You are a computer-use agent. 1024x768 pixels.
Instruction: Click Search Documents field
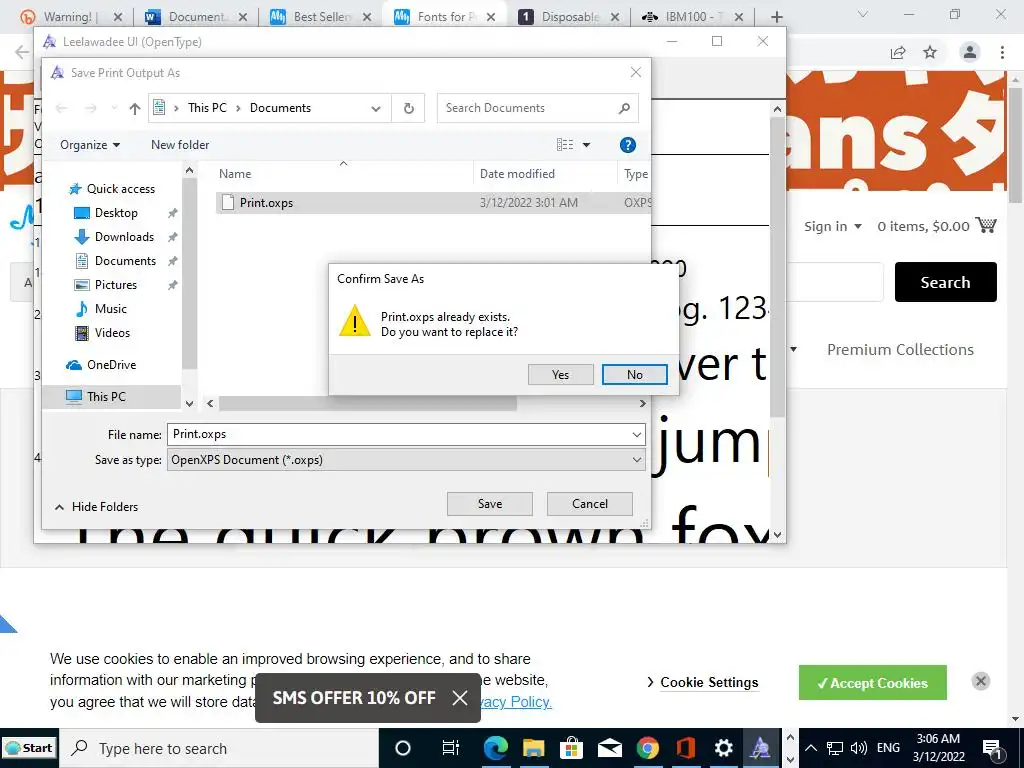pyautogui.click(x=537, y=108)
